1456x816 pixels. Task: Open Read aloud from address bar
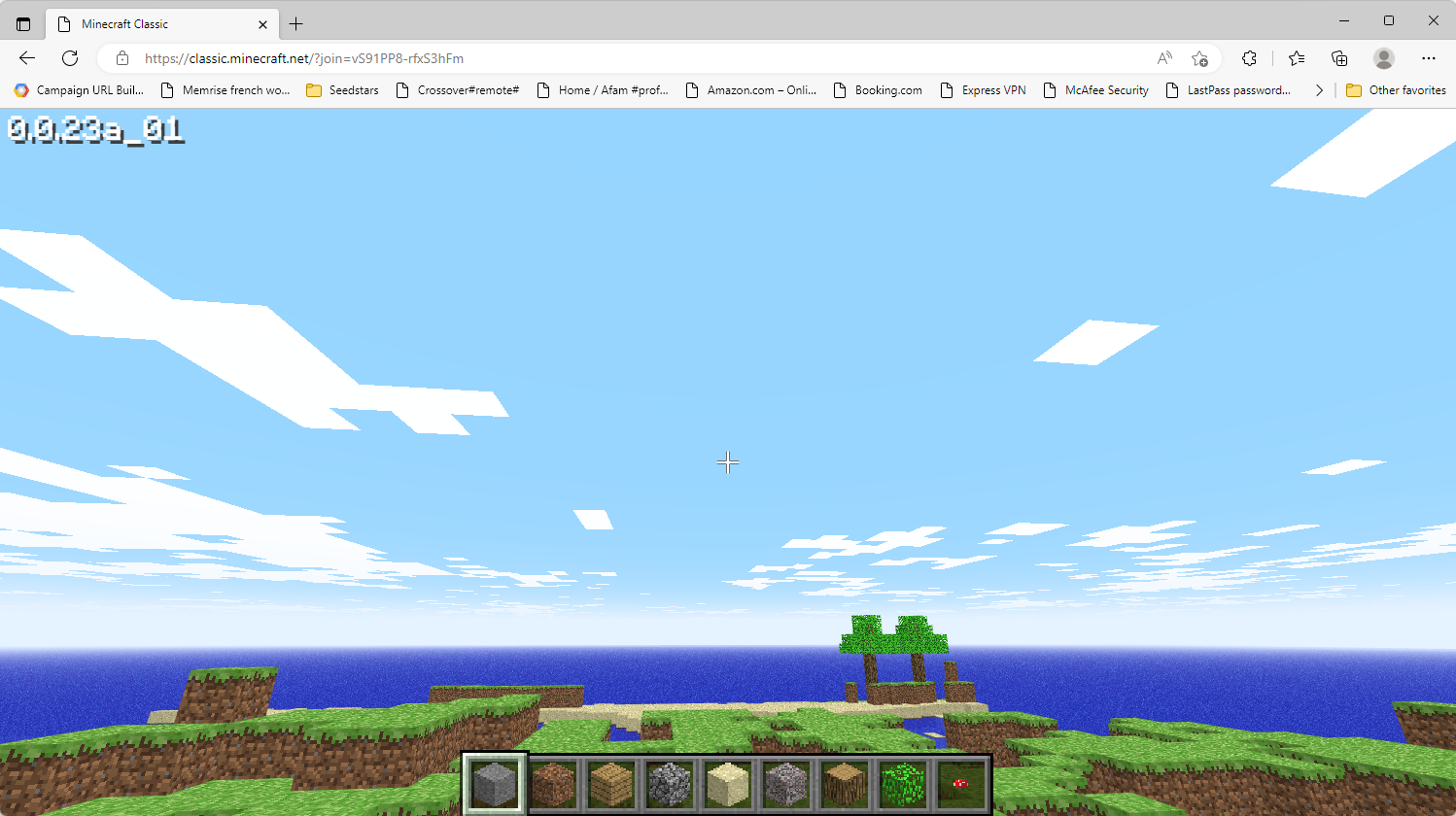click(x=1164, y=58)
